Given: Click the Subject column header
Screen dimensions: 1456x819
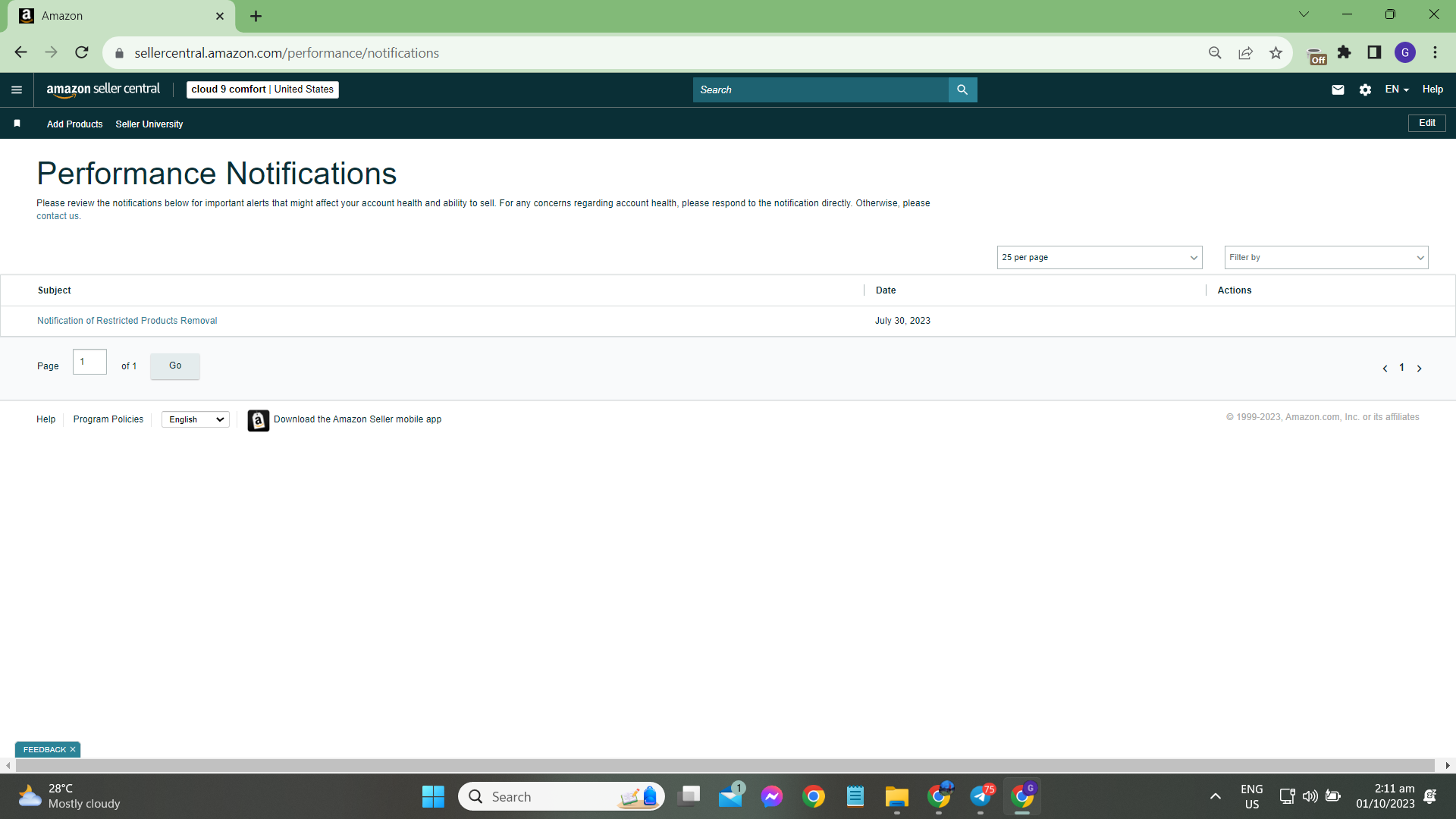Looking at the screenshot, I should tap(55, 290).
